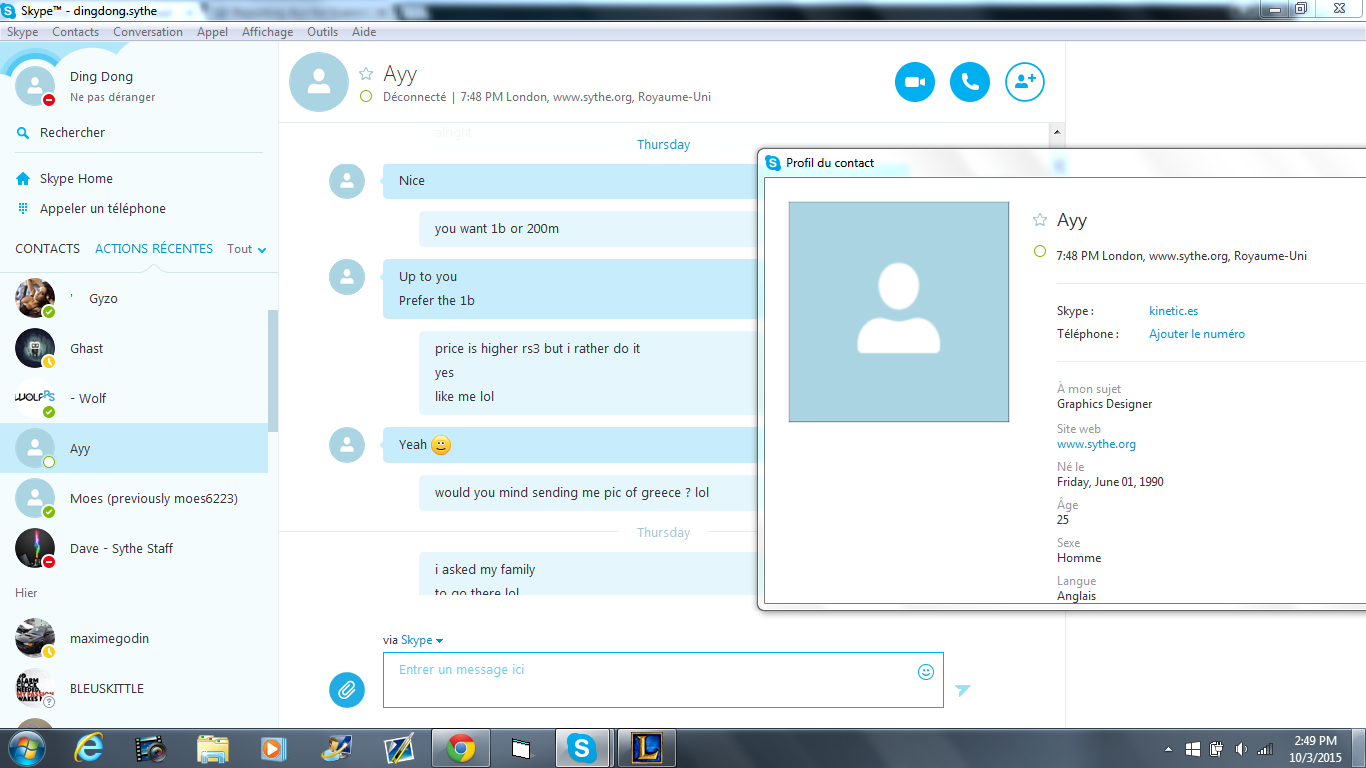Open www.sythe.org website link in profile
1366x768 pixels.
click(x=1096, y=444)
